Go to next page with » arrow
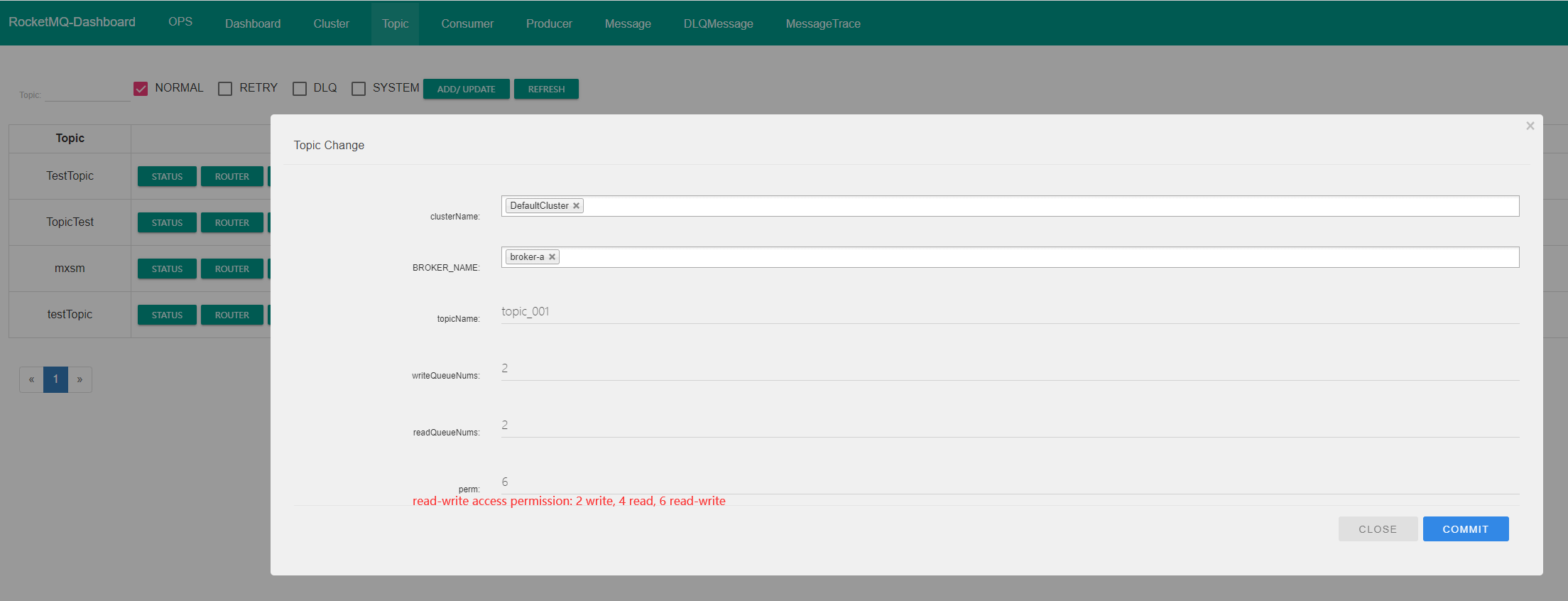 [80, 379]
